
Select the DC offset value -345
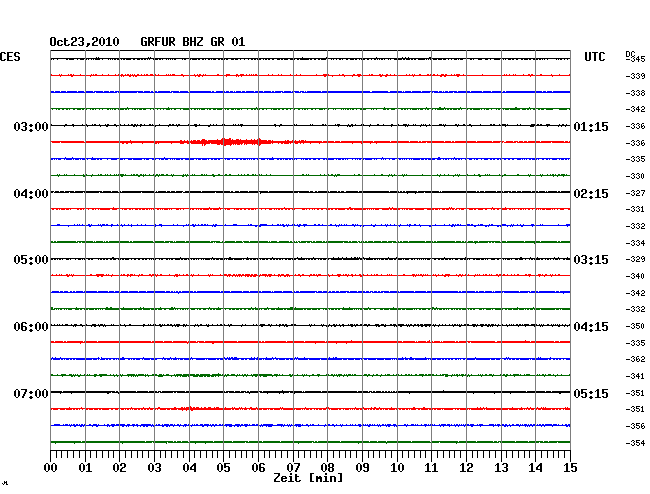point(635,59)
